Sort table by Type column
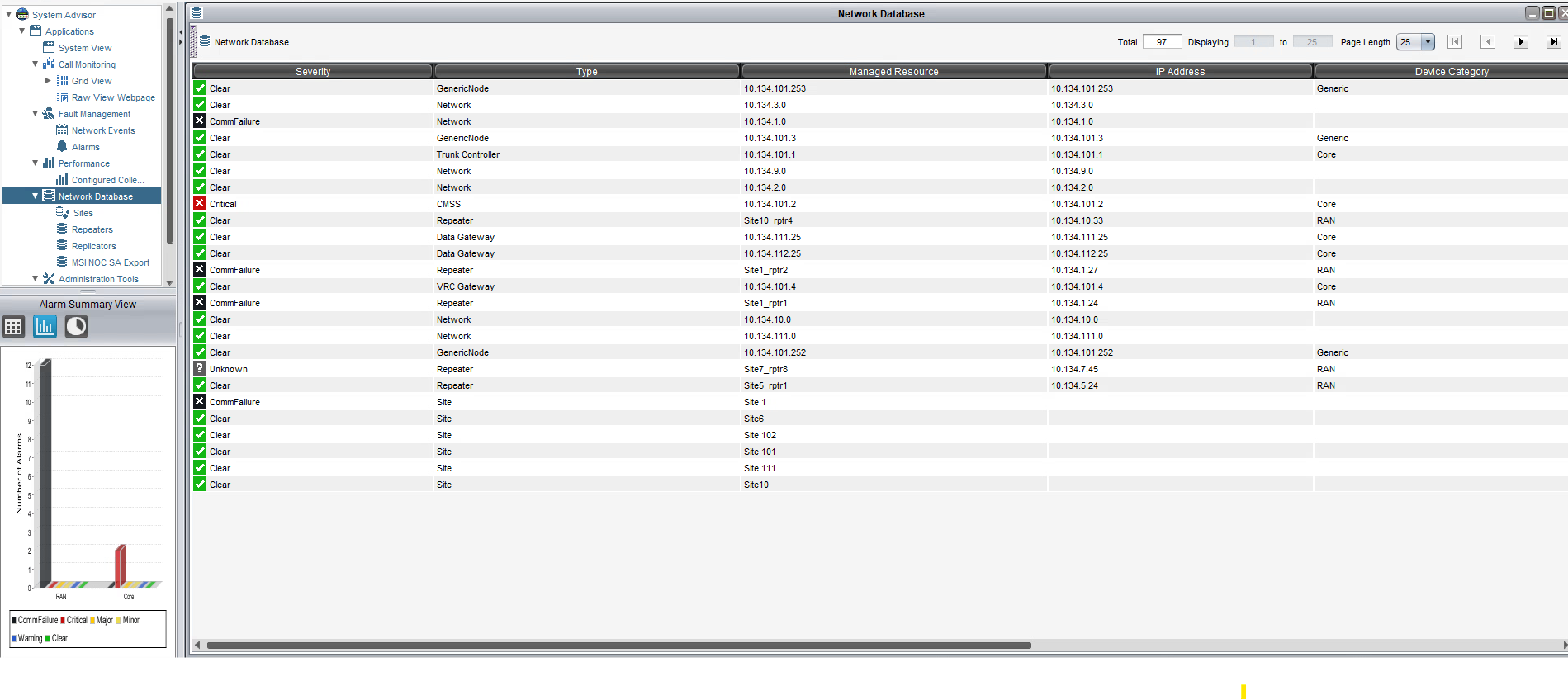 [587, 72]
